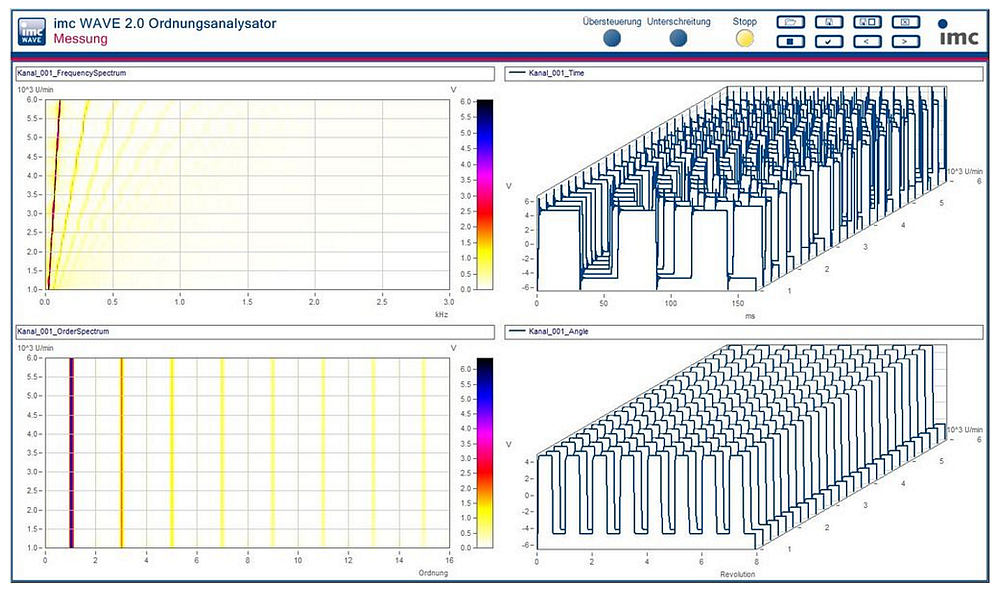
Task: Click the Unterschreitung indicator lamp
Action: 679,39
